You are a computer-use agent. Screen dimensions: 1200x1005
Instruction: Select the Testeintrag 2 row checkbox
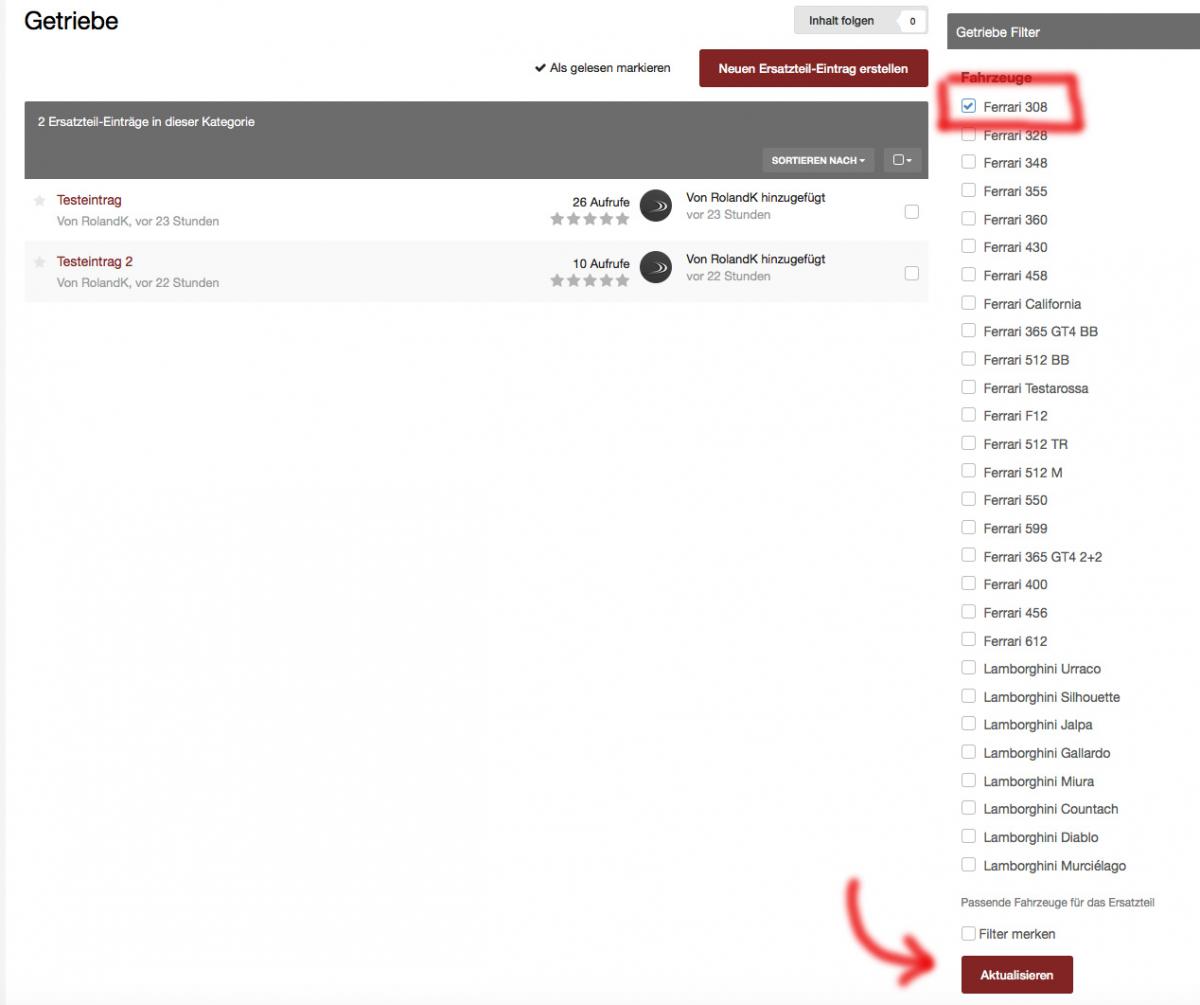911,273
